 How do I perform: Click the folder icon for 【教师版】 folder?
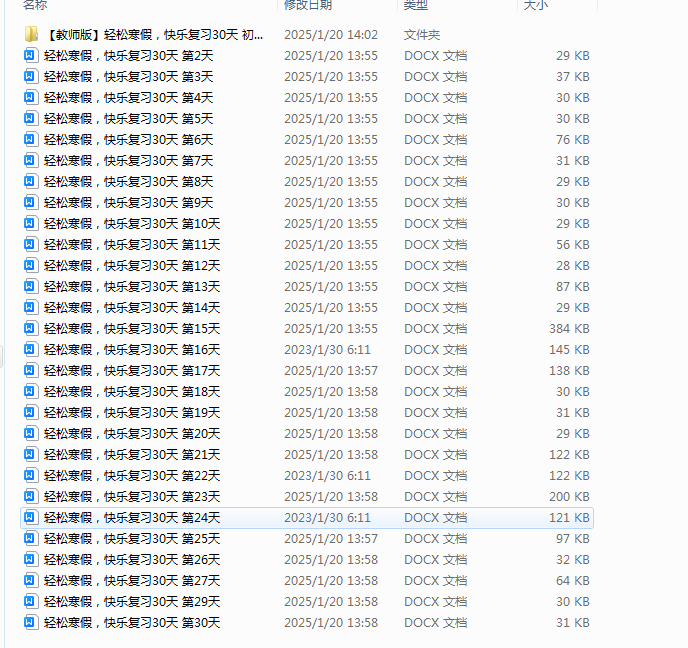pos(31,35)
